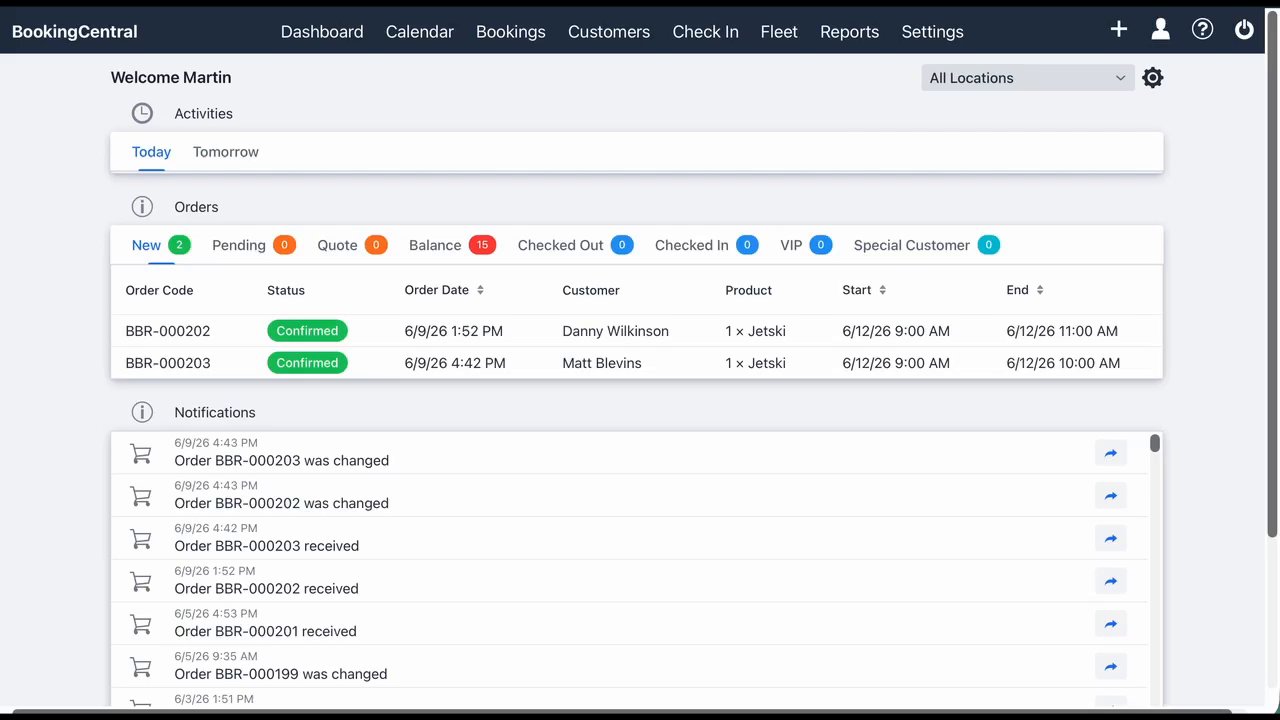Switch to the Pending orders tab
This screenshot has width=1280, height=720.
click(x=254, y=245)
